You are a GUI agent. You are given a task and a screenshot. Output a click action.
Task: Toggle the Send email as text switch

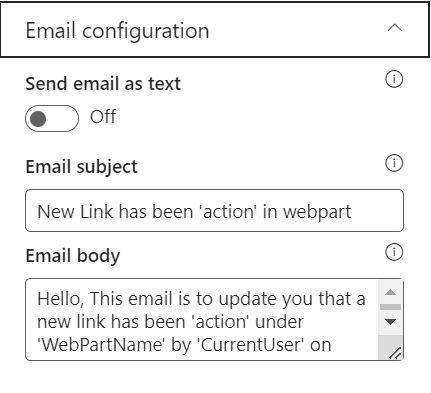pyautogui.click(x=52, y=118)
